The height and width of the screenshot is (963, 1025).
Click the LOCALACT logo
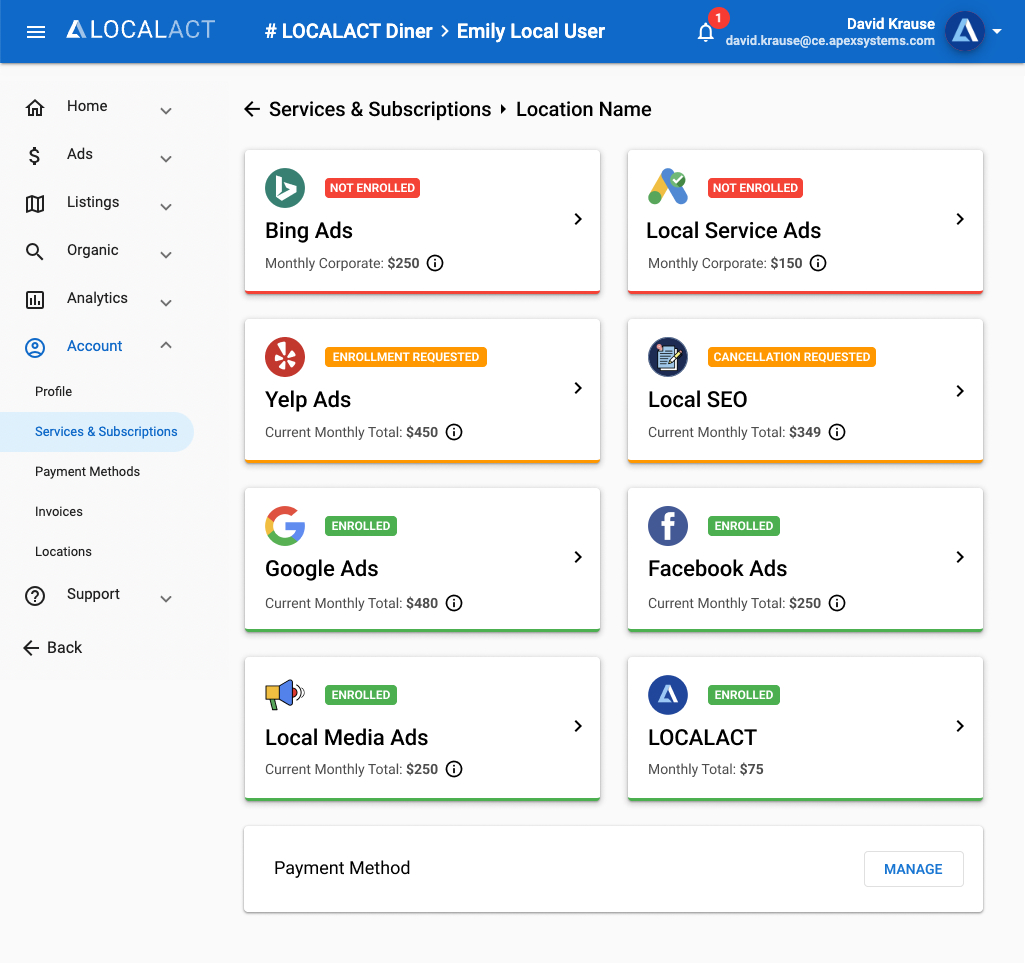click(x=141, y=29)
